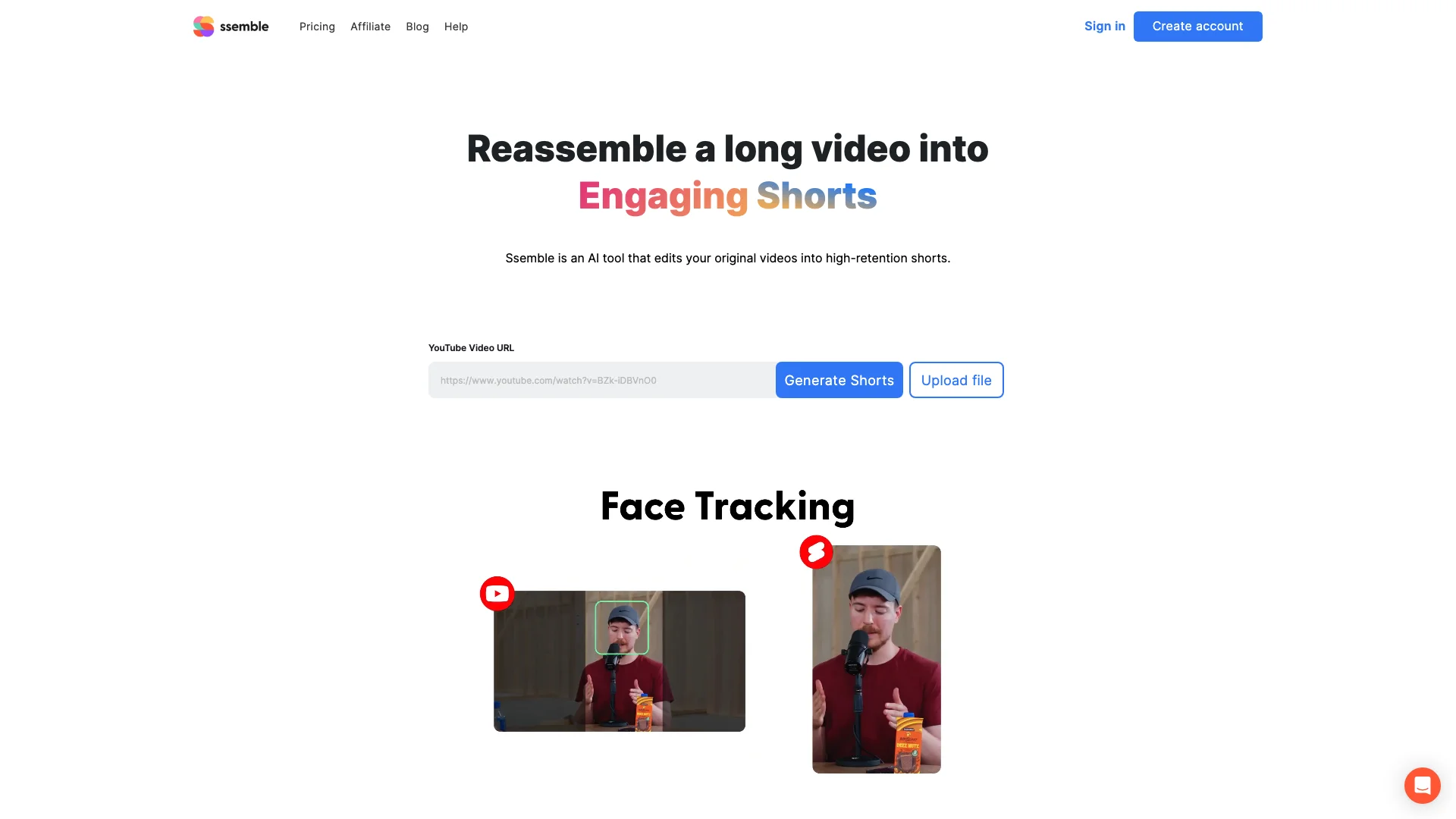1456x819 pixels.
Task: Click the Upload file button
Action: tap(955, 379)
